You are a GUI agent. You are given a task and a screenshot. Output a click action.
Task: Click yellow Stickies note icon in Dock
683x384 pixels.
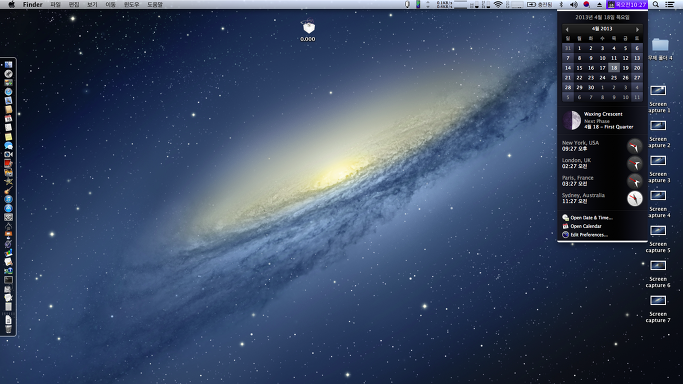tap(8, 136)
